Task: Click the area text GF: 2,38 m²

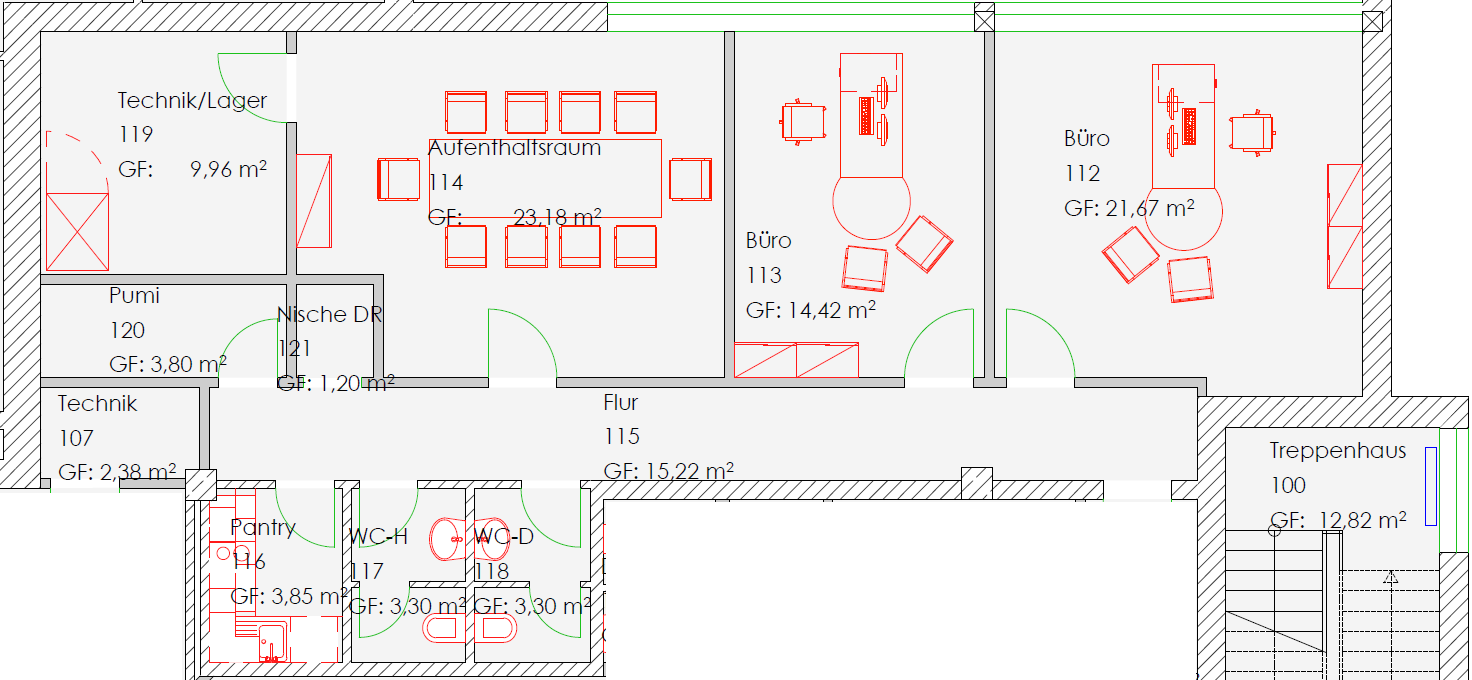Action: (x=117, y=472)
